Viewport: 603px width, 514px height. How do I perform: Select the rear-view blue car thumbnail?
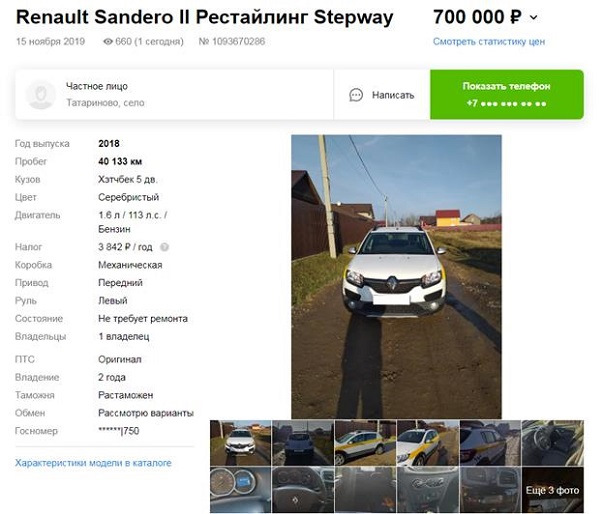(x=303, y=443)
